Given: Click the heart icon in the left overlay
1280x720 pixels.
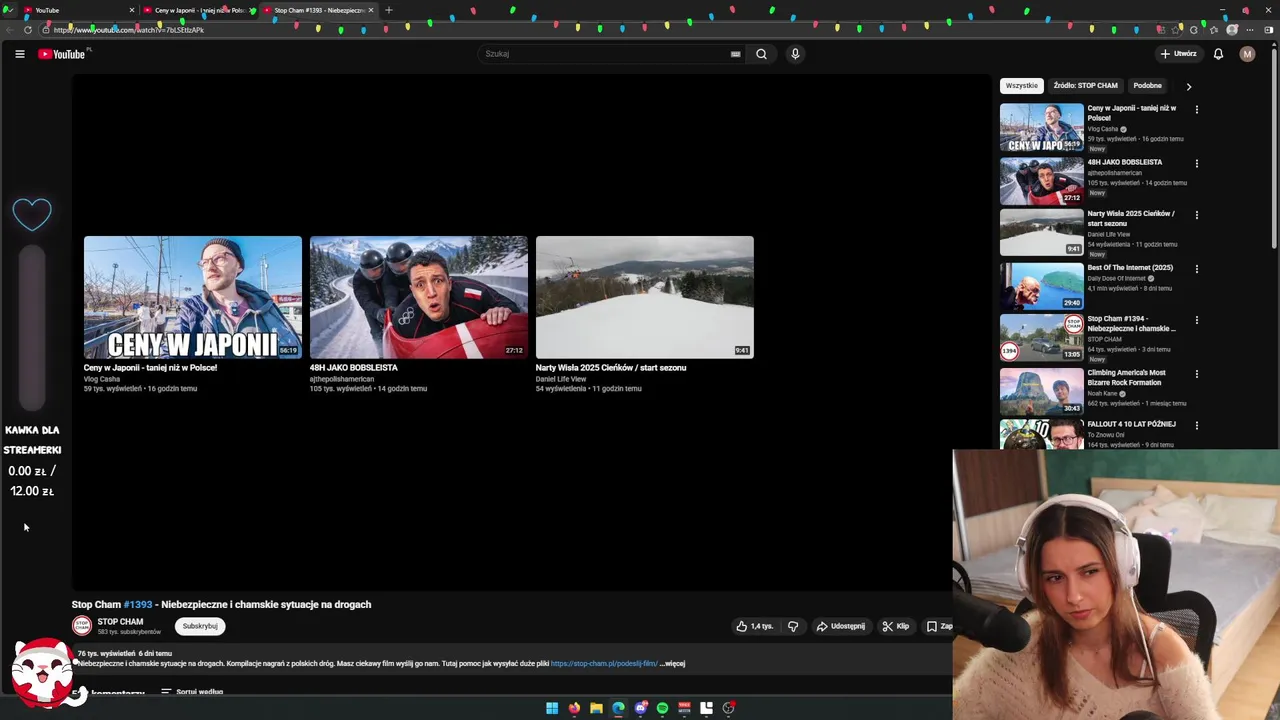Looking at the screenshot, I should pos(32,213).
